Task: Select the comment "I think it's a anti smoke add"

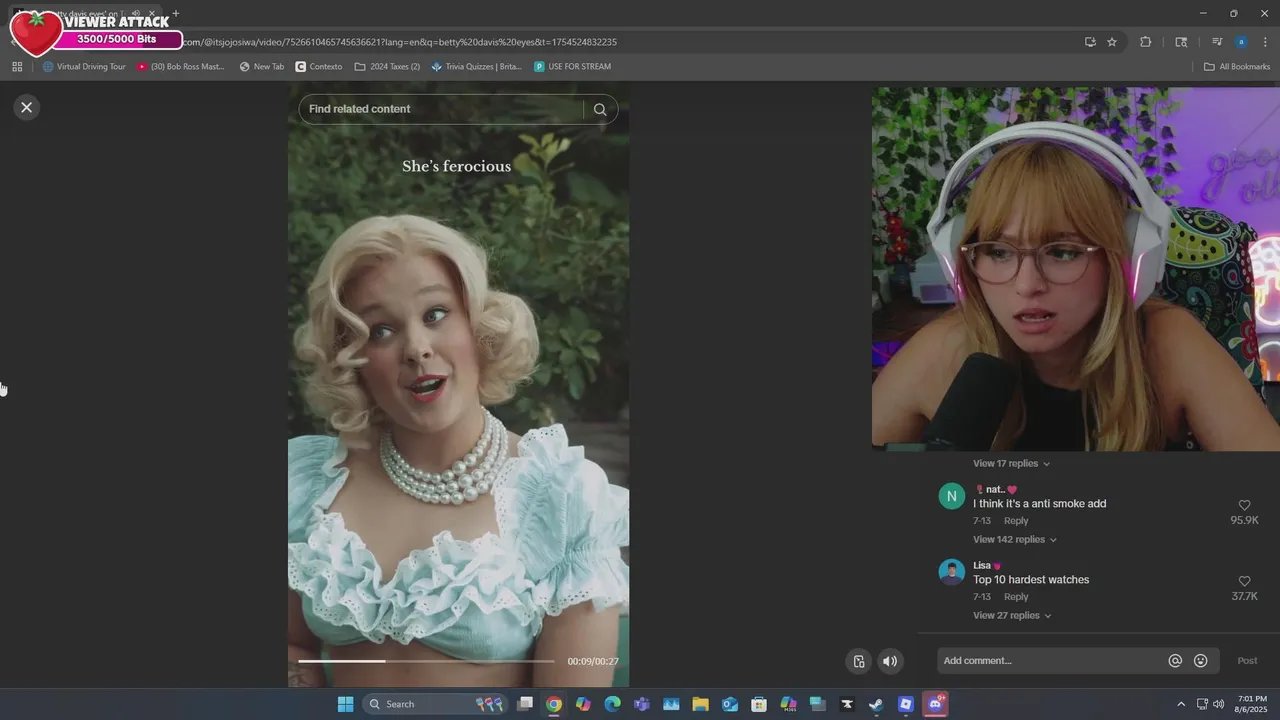Action: (x=1040, y=504)
